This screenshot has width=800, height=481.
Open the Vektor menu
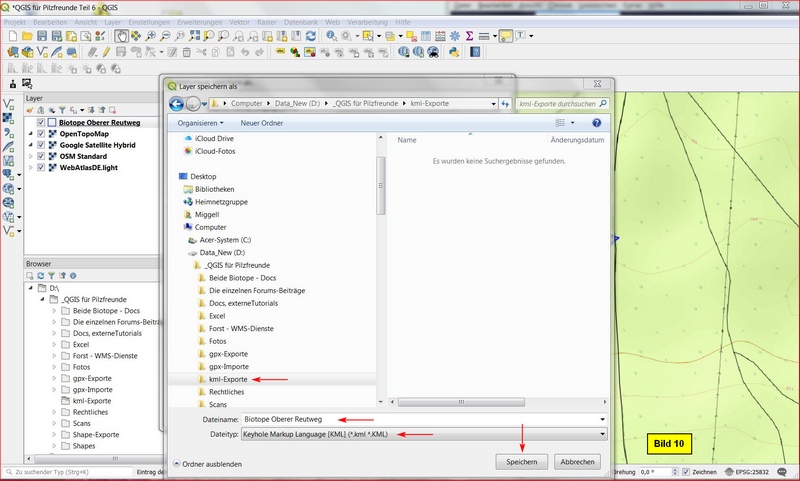(239, 22)
